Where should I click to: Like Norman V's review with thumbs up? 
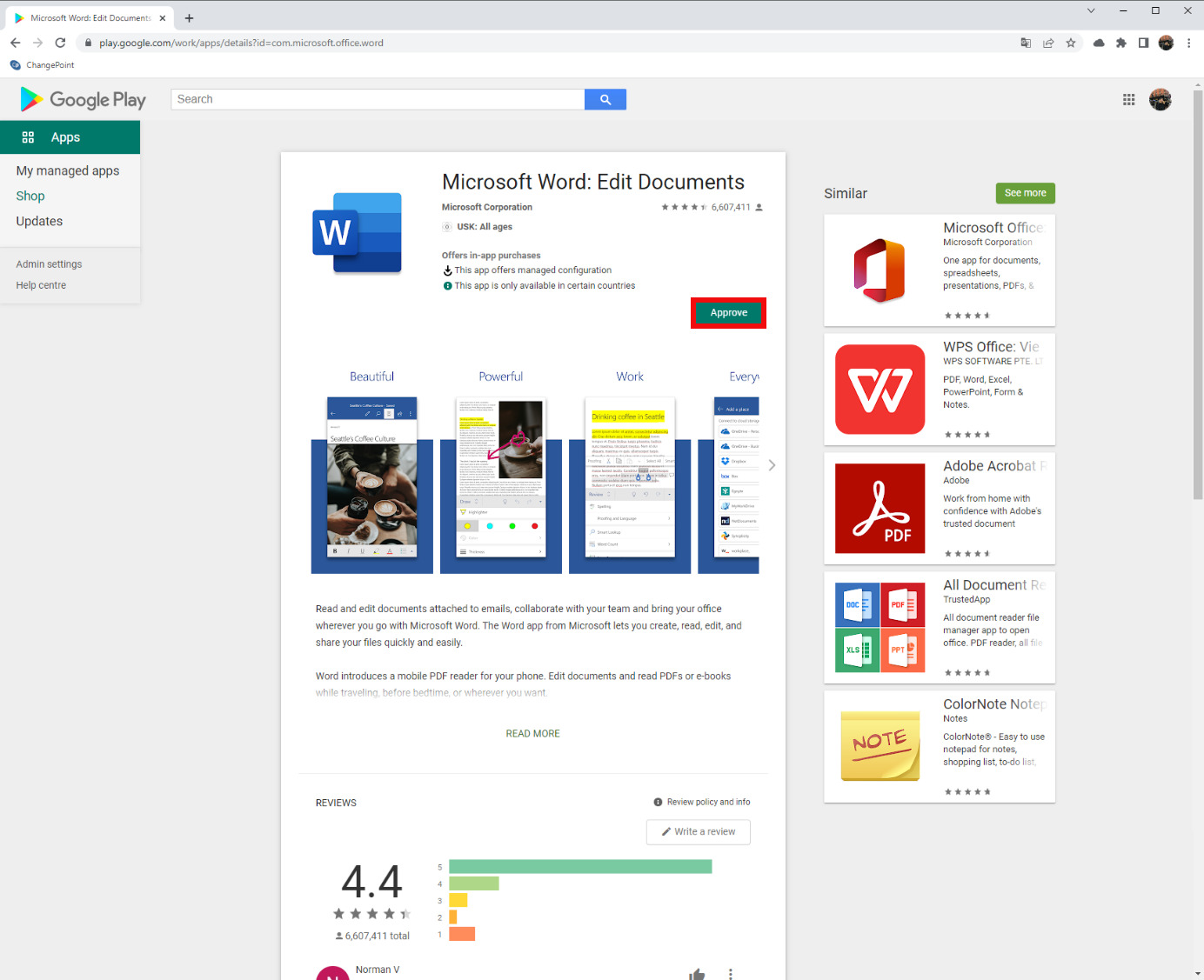pyautogui.click(x=696, y=973)
